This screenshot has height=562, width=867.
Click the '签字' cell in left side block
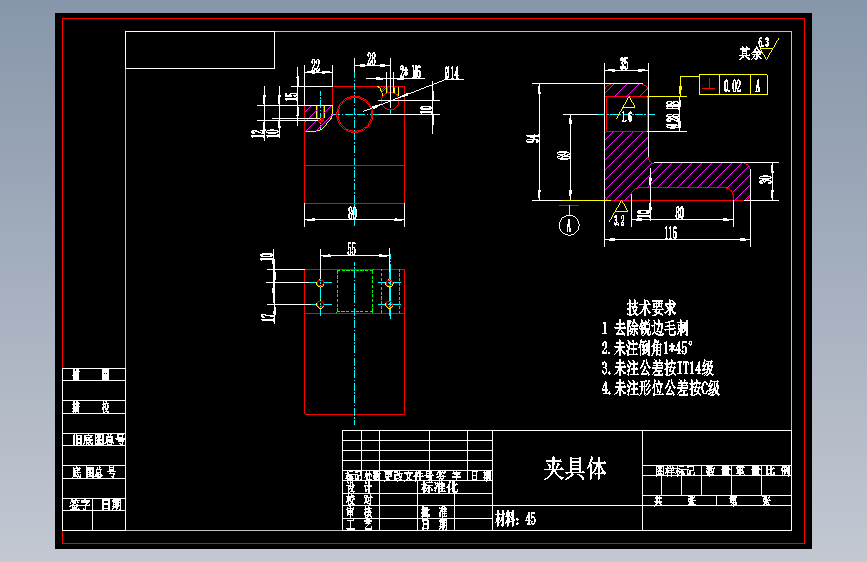79,504
